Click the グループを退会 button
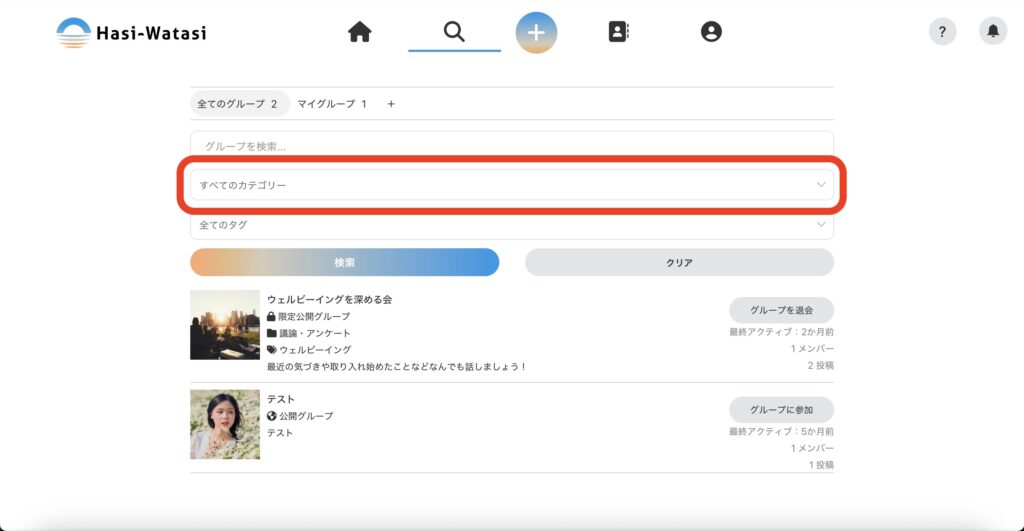The image size is (1024, 531). [781, 310]
